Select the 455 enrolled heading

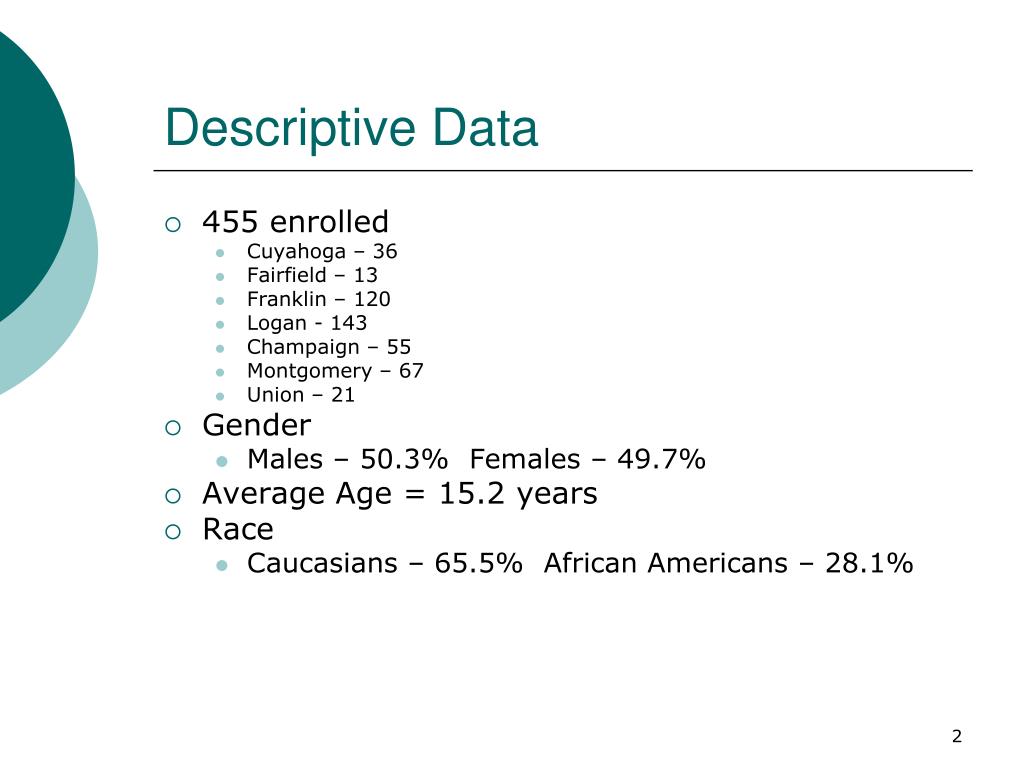point(296,221)
